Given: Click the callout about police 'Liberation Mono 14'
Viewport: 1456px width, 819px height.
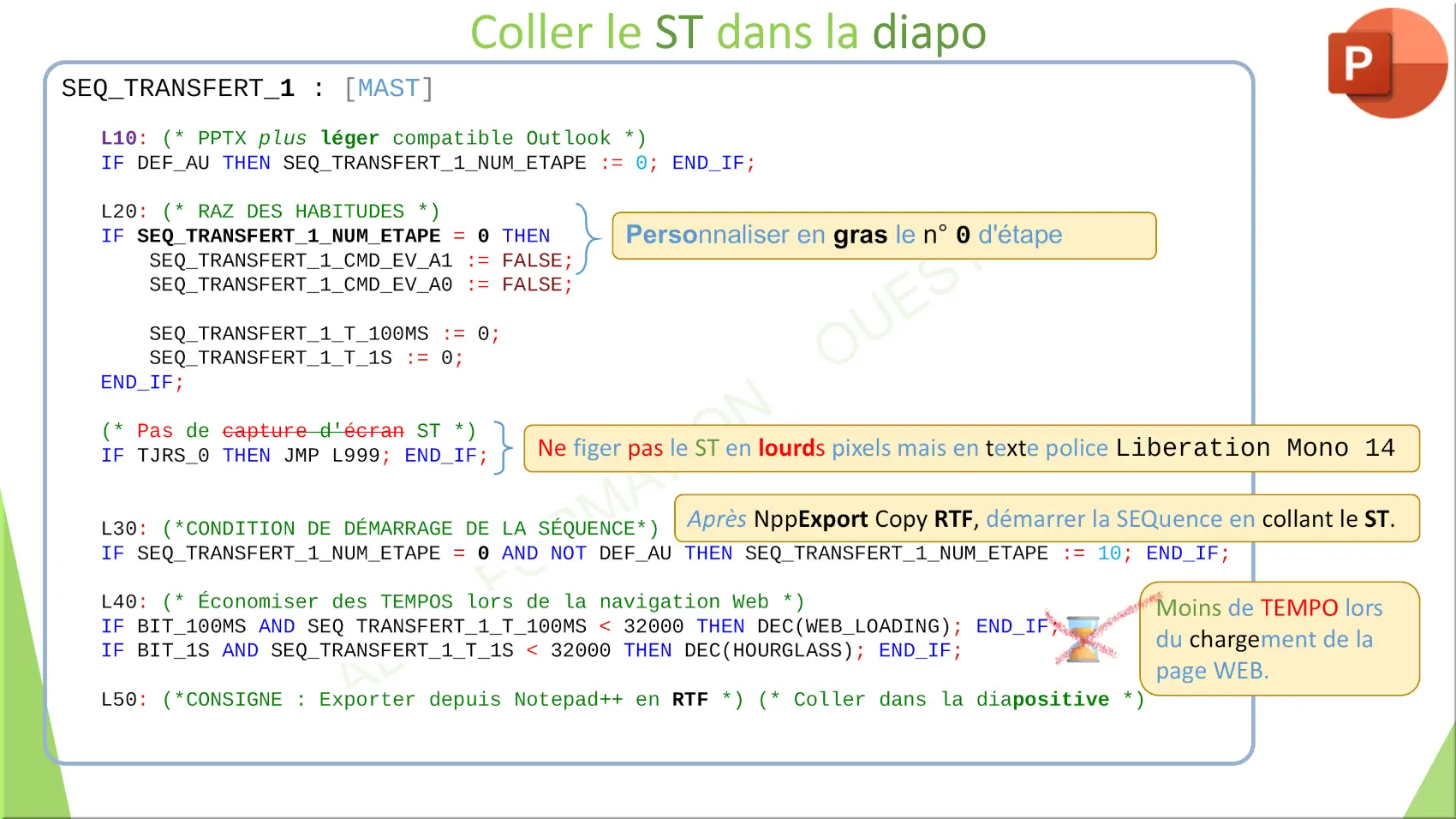Looking at the screenshot, I should tap(971, 448).
